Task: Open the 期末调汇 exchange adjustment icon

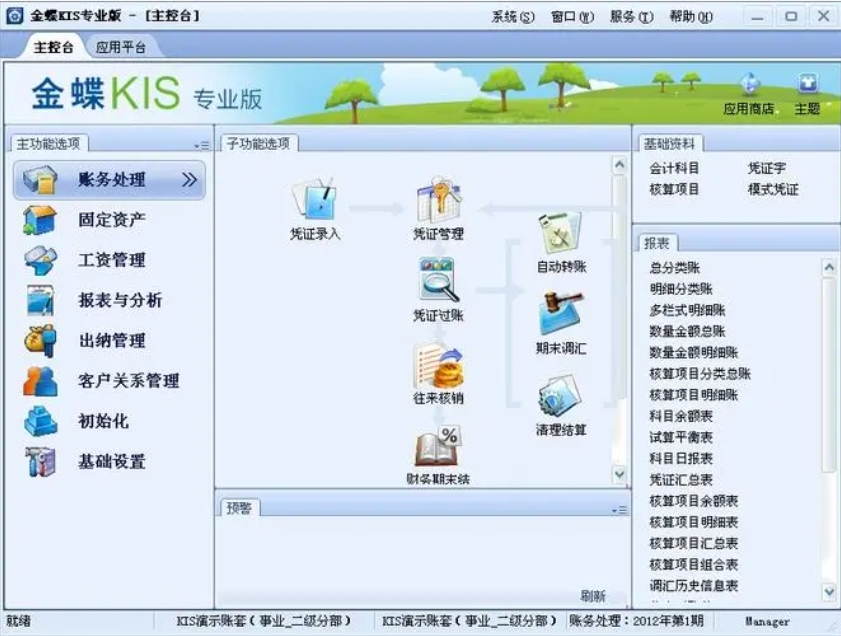Action: tap(561, 314)
